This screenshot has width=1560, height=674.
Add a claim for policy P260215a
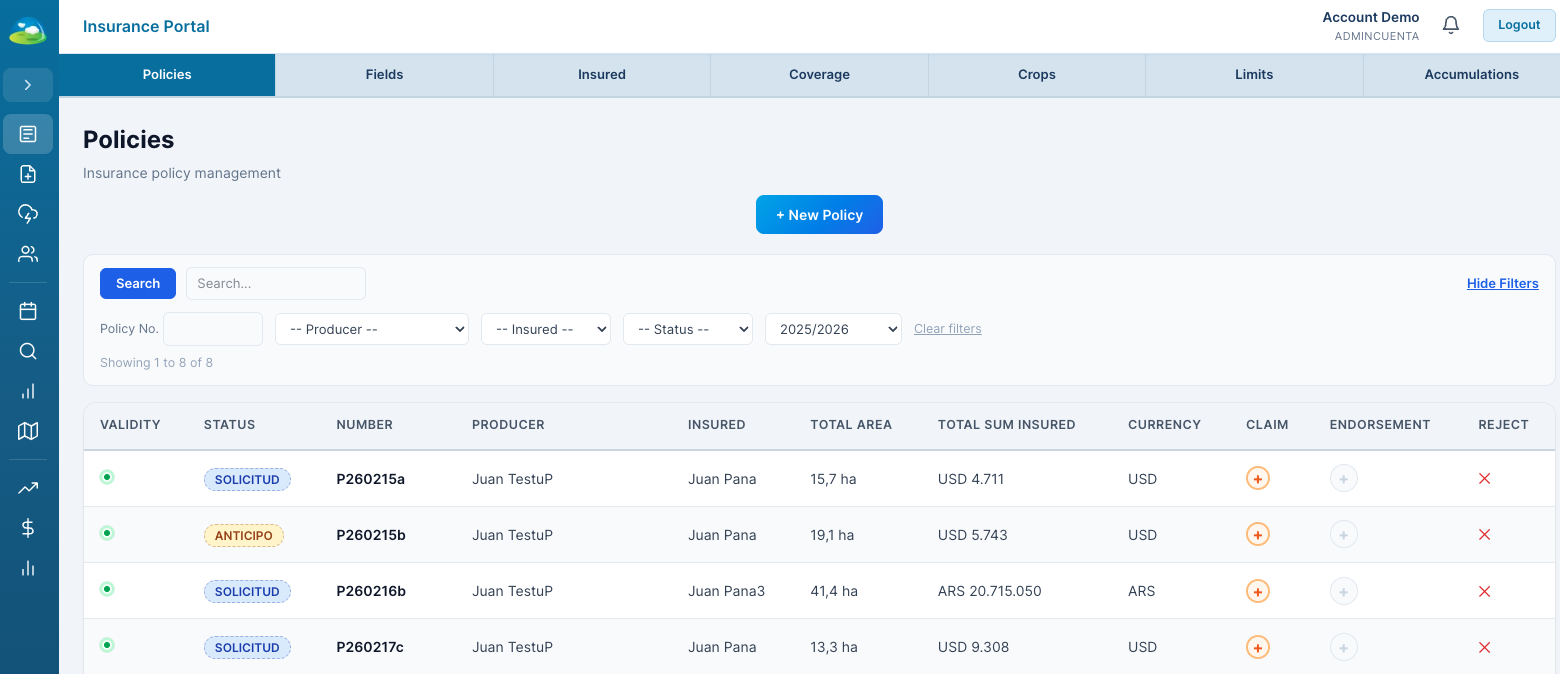click(1257, 479)
